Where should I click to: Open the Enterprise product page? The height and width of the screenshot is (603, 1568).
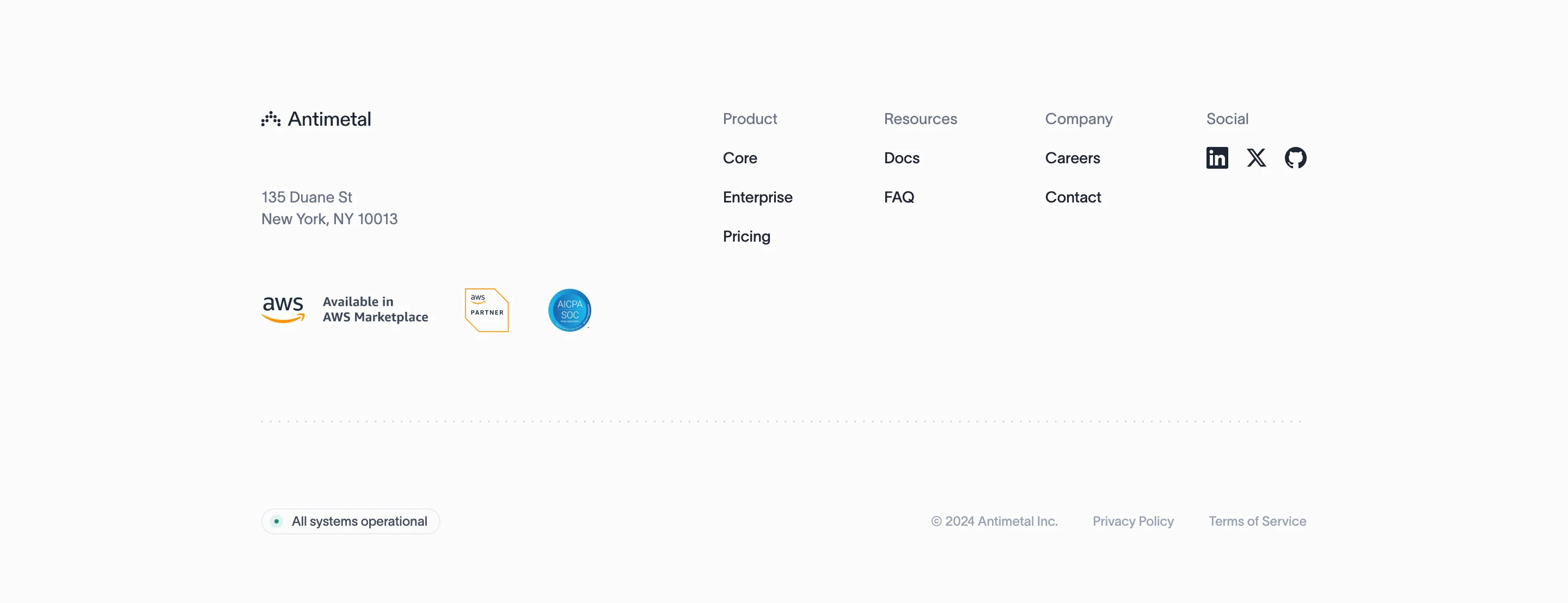point(757,196)
